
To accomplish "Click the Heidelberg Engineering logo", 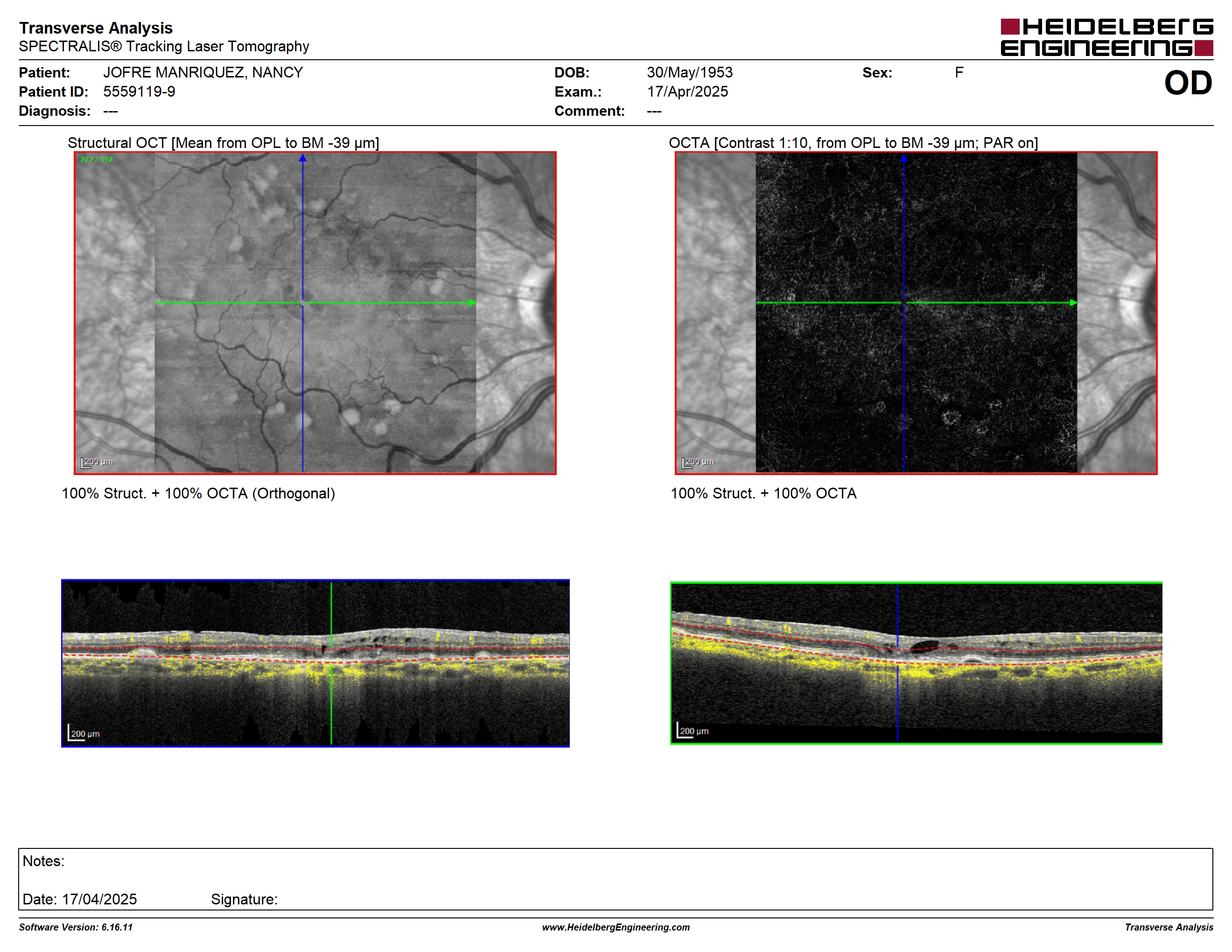I will coord(1107,38).
